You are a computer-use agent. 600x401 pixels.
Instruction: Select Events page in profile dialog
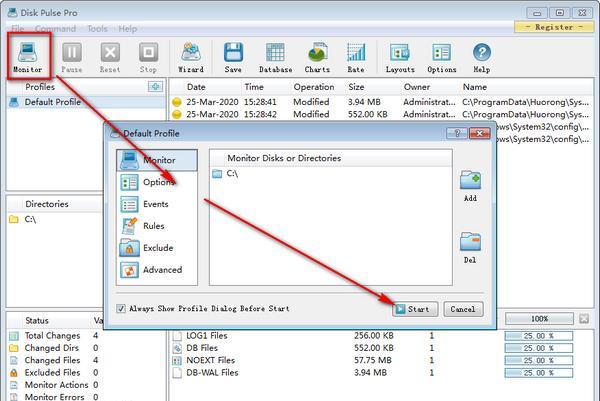click(157, 204)
